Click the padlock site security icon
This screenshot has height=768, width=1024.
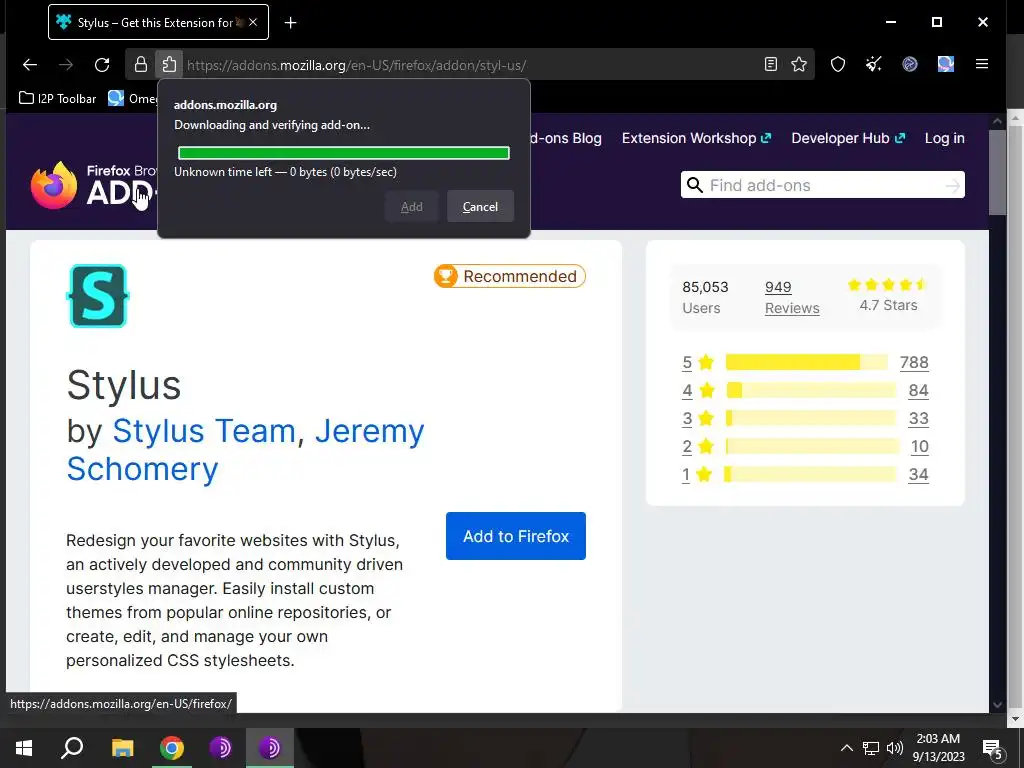[140, 64]
